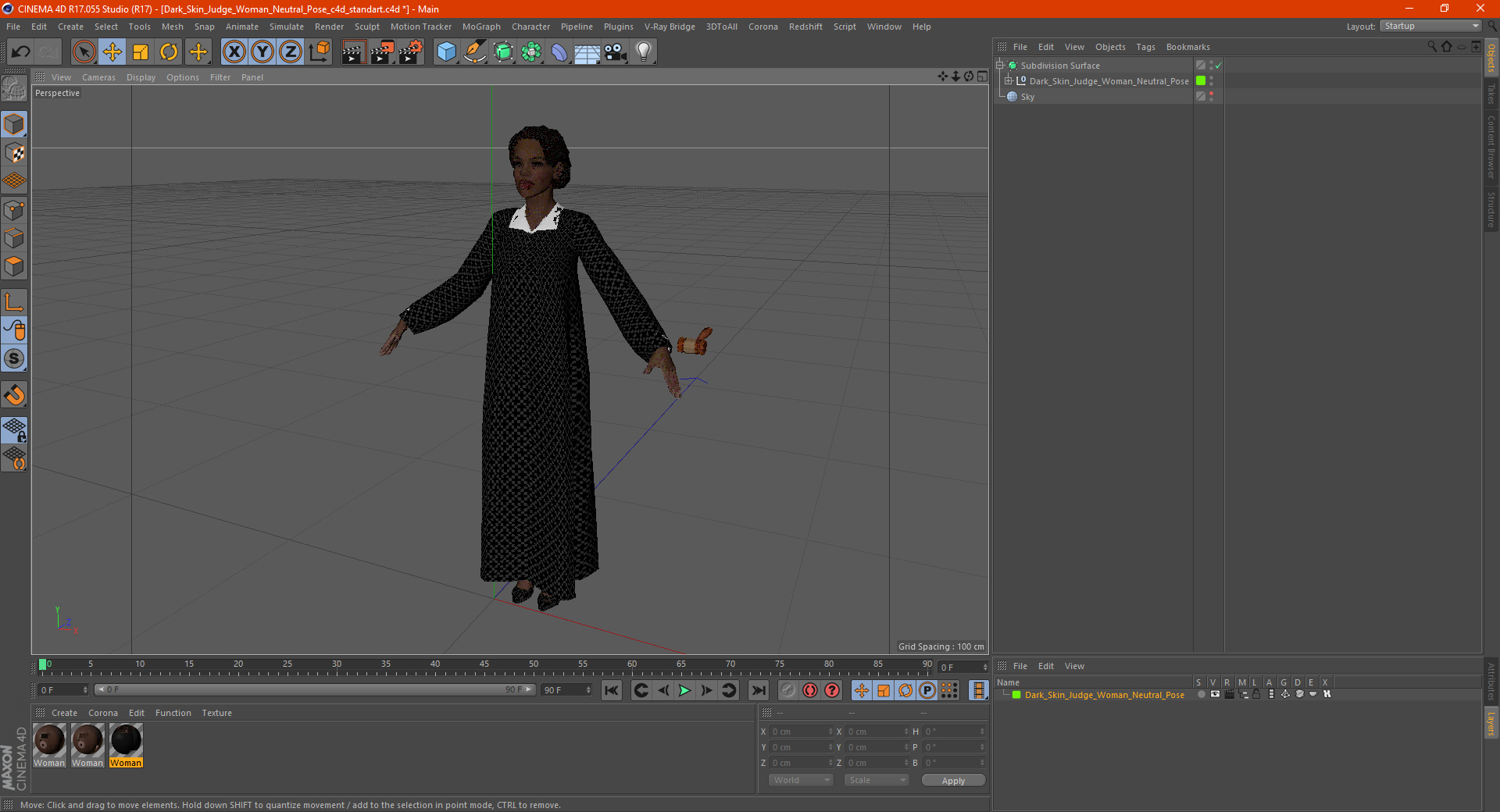This screenshot has width=1500, height=812.
Task: Open the World coordinate dropdown
Action: point(801,780)
